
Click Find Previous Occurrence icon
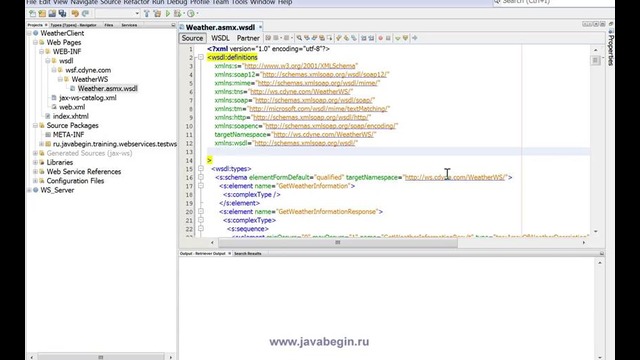coord(307,38)
